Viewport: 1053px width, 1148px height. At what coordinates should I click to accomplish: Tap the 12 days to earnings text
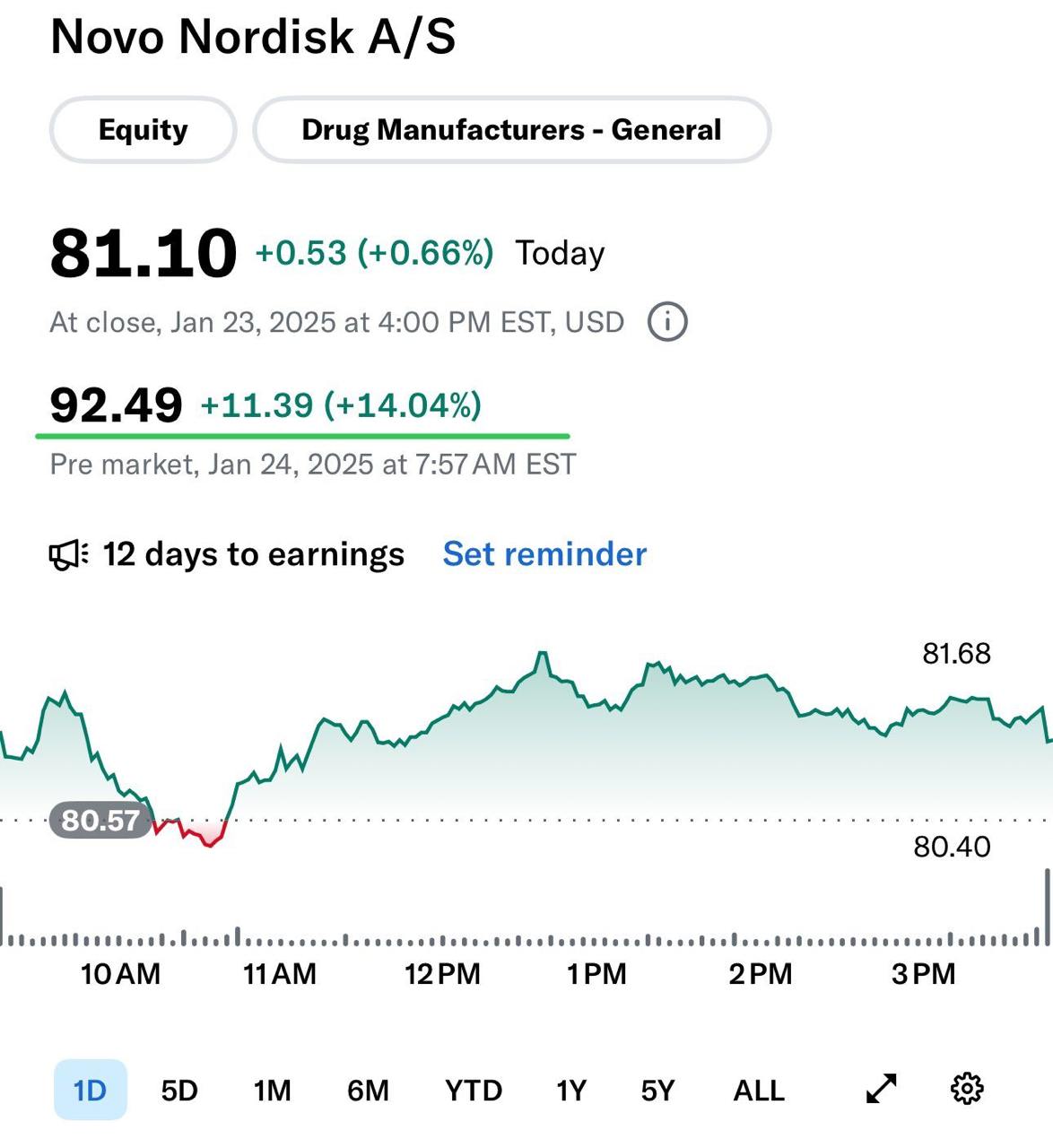coord(253,554)
